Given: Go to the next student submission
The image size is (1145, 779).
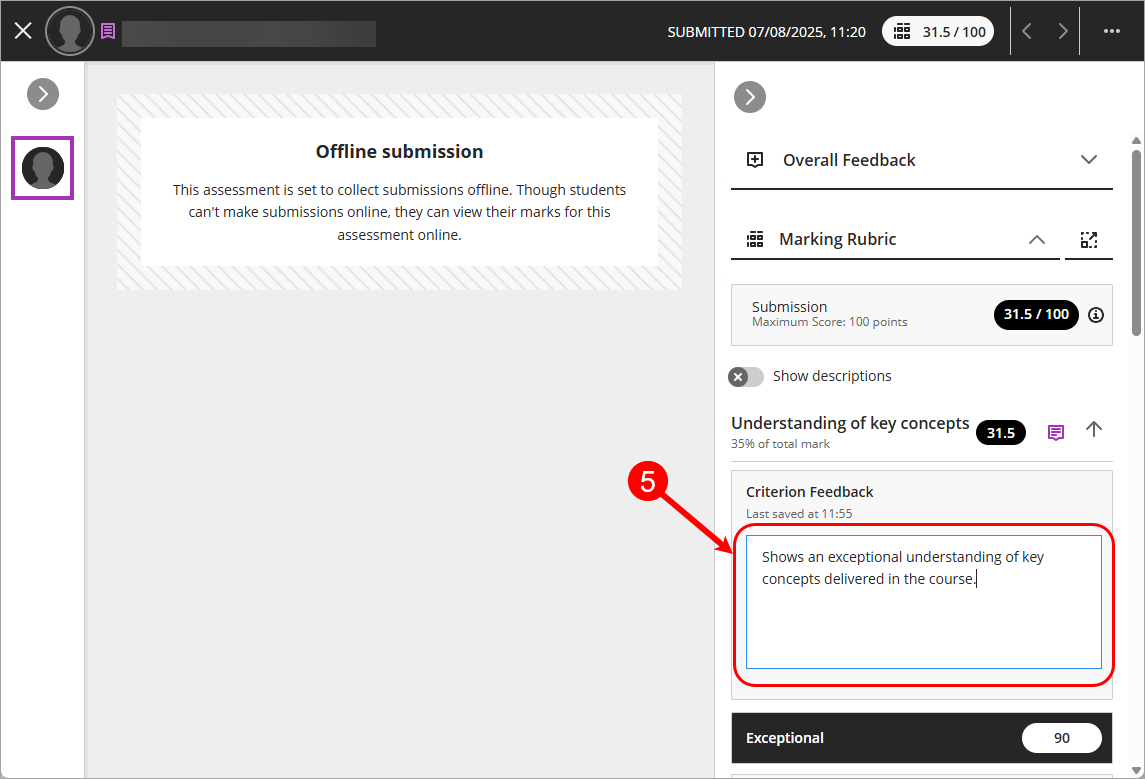Looking at the screenshot, I should (1062, 31).
